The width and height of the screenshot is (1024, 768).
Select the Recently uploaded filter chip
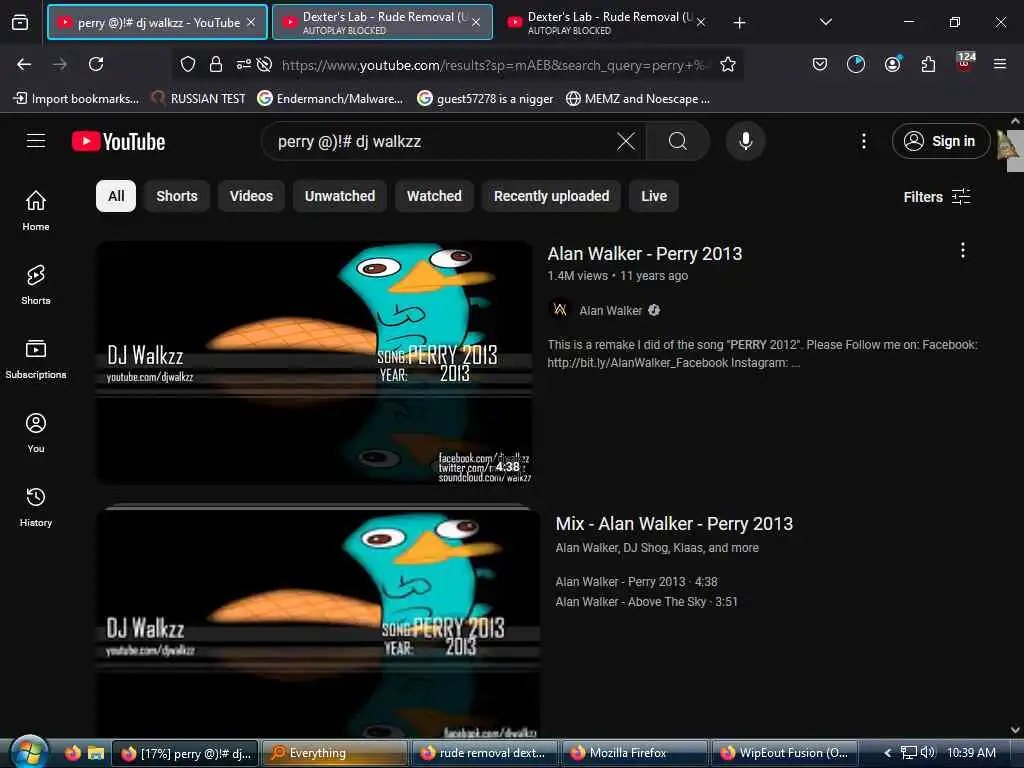(551, 196)
